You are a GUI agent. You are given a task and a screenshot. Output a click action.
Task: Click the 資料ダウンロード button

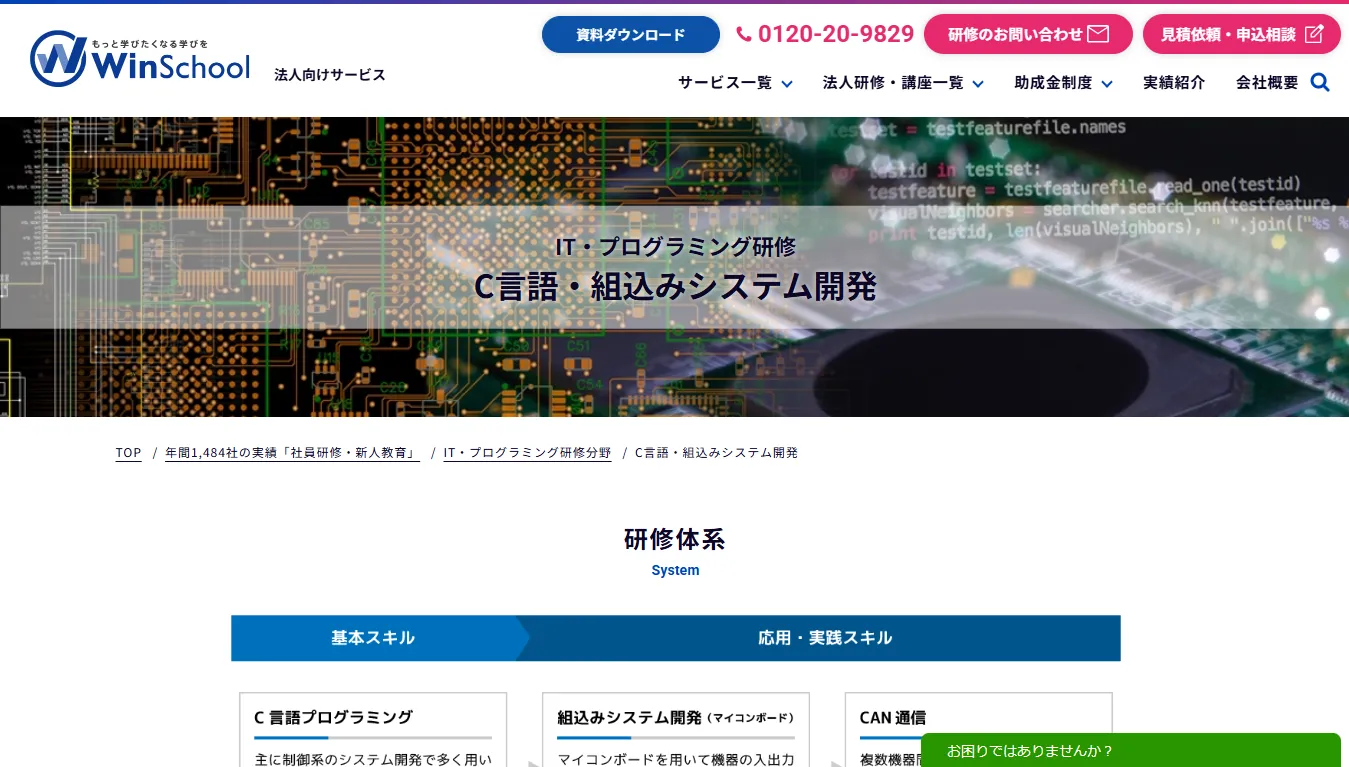tap(630, 33)
